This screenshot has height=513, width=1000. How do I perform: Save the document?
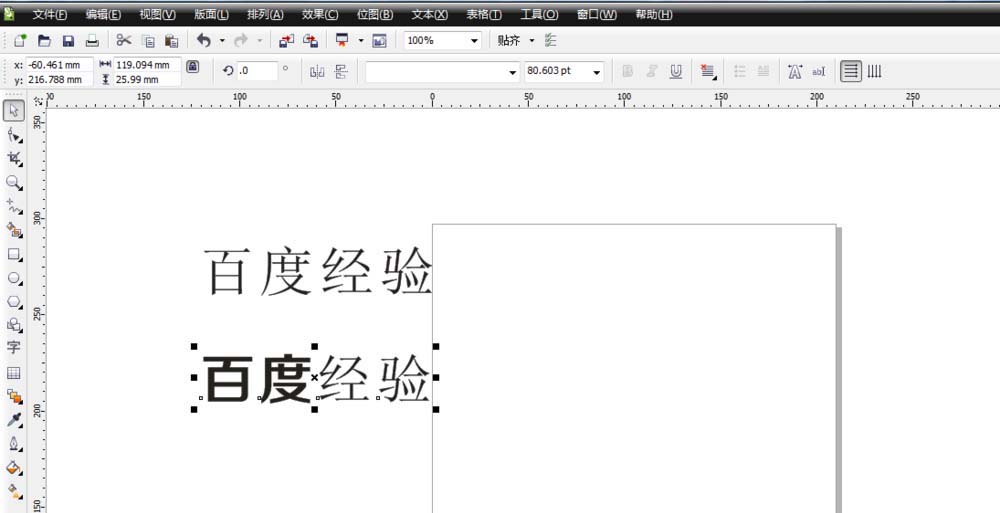(x=68, y=41)
